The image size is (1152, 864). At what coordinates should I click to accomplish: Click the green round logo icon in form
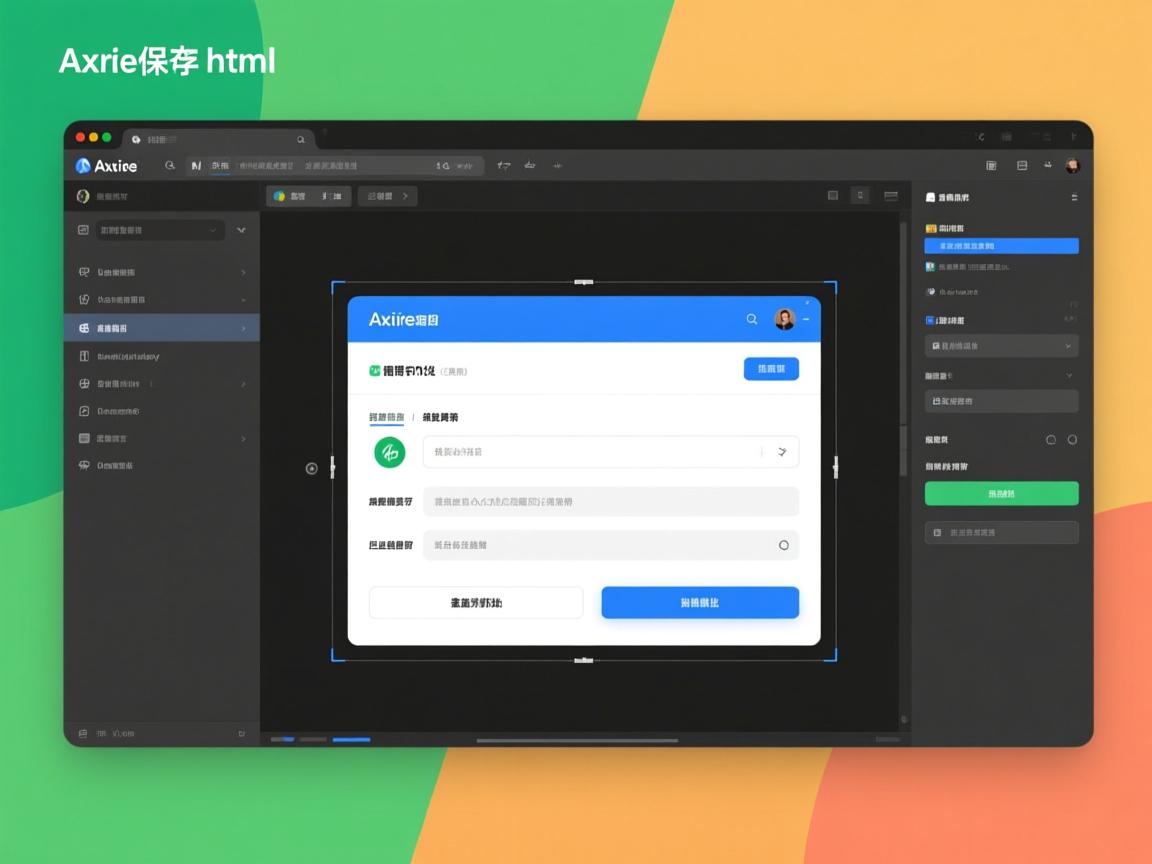[x=389, y=452]
